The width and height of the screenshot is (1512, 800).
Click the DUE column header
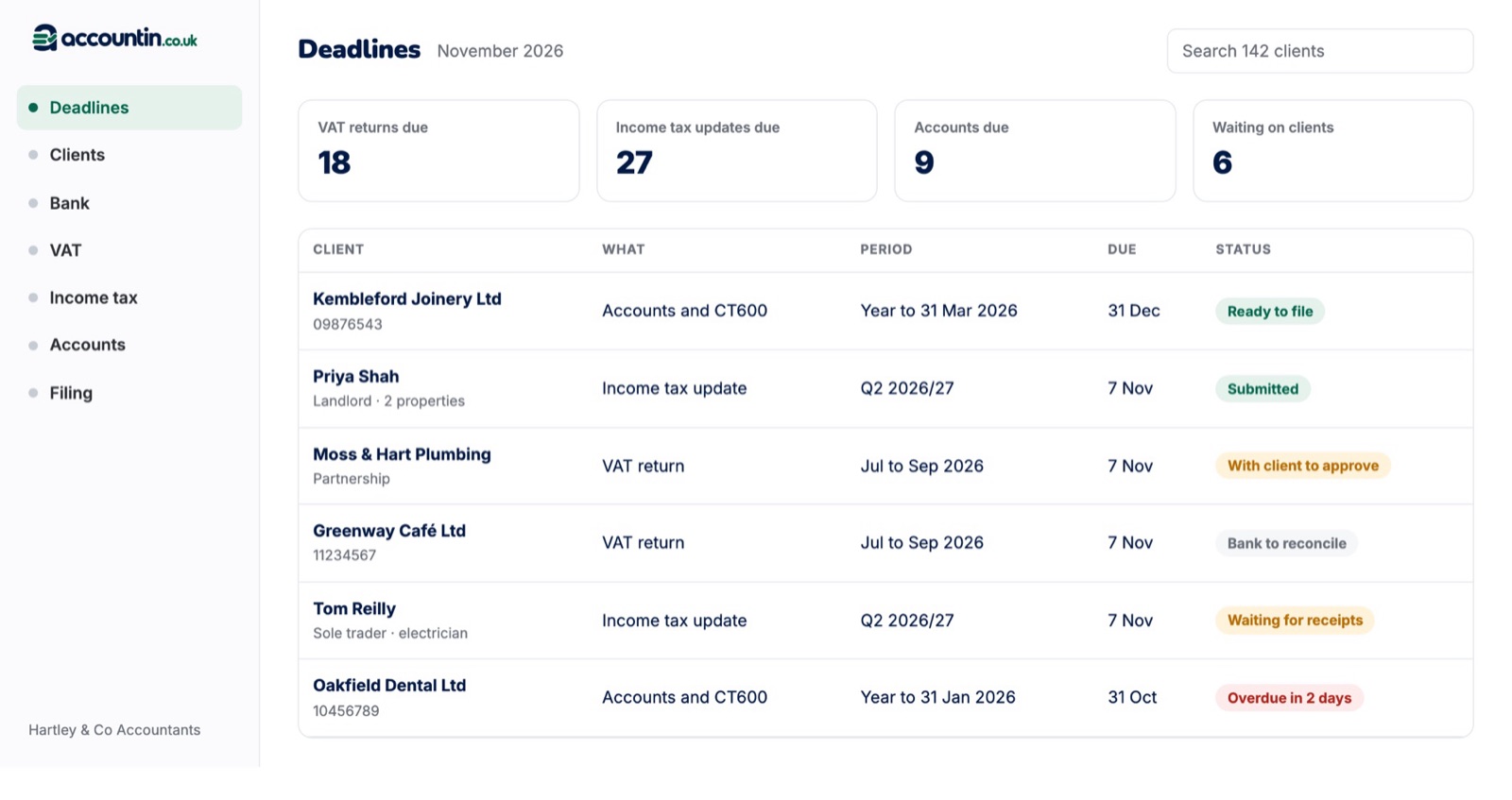[1122, 249]
